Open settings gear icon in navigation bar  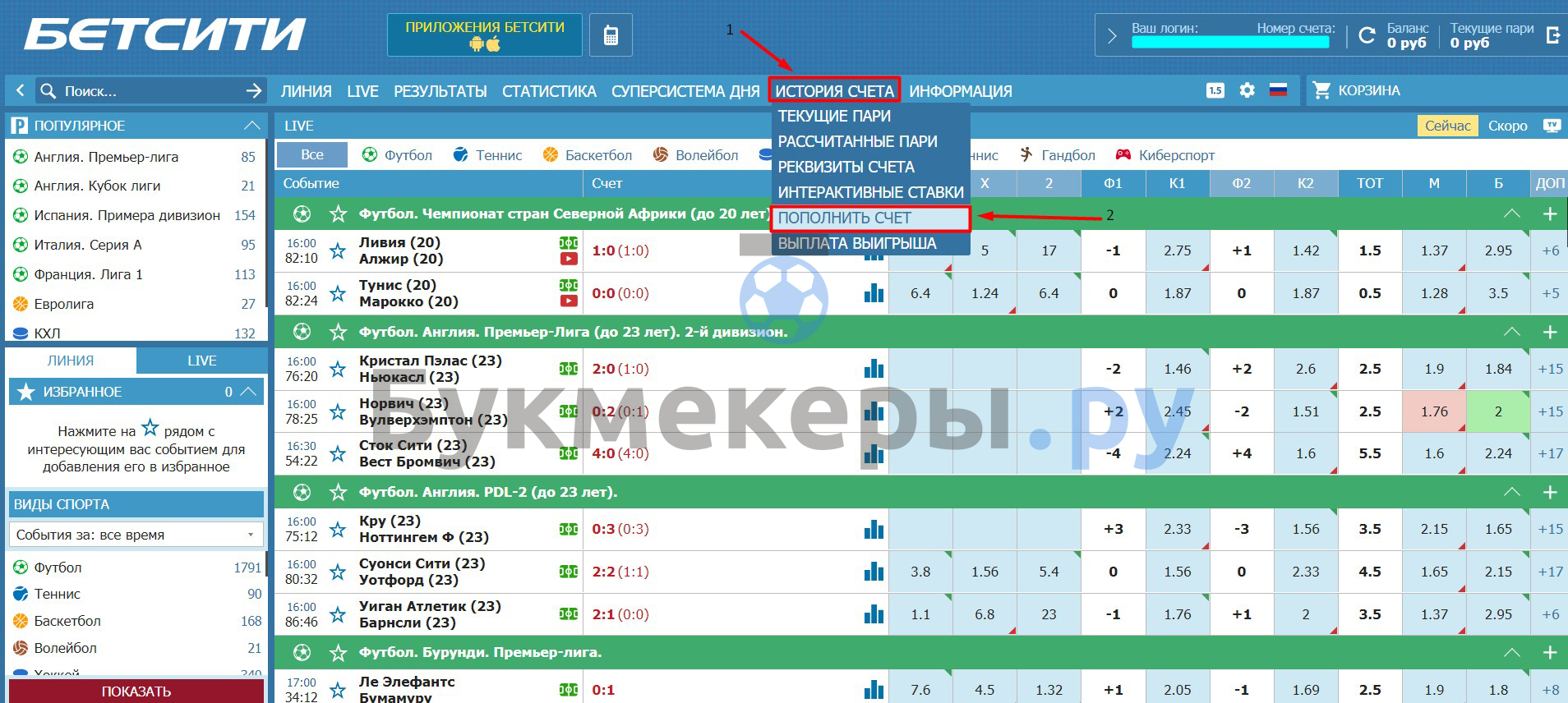click(1247, 90)
